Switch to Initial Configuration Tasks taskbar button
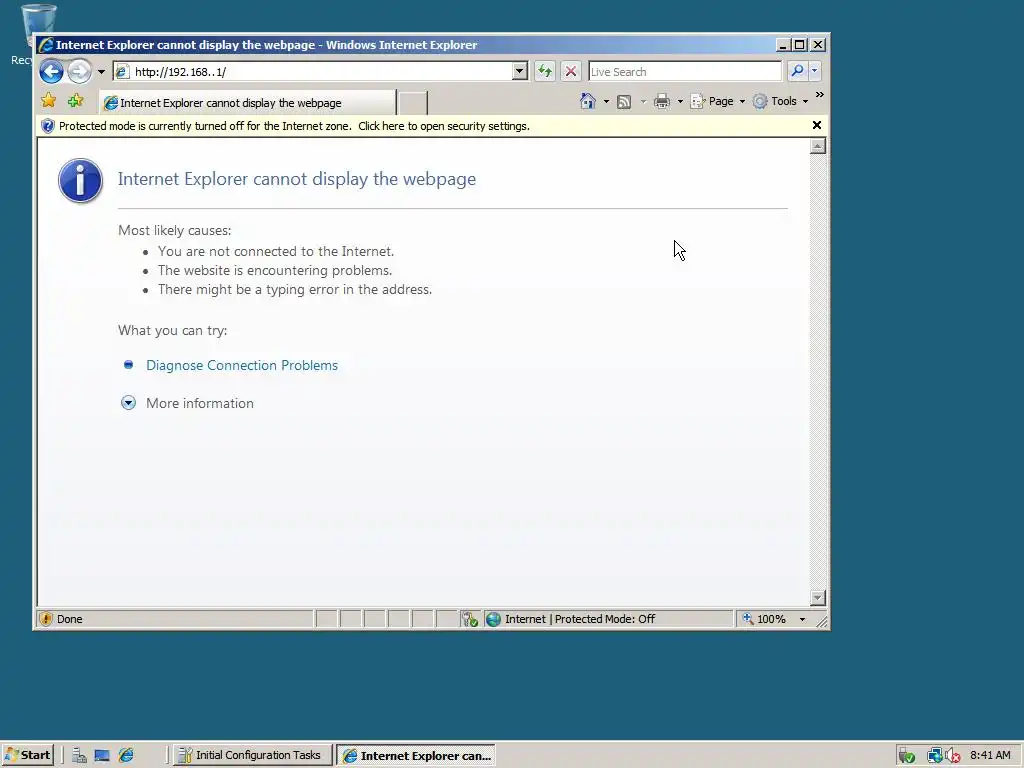 click(x=252, y=755)
